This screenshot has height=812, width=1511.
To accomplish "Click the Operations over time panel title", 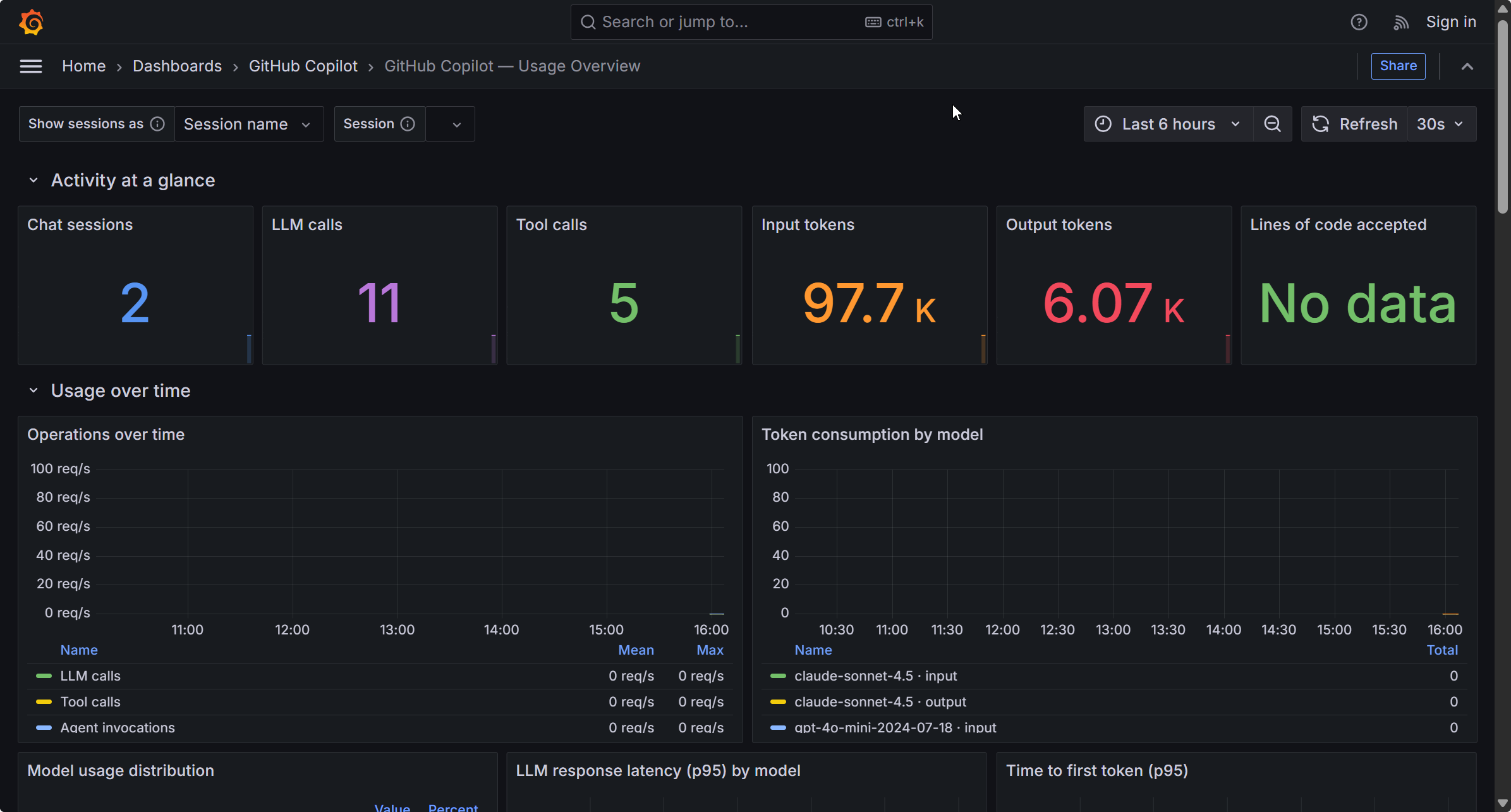I will click(106, 435).
